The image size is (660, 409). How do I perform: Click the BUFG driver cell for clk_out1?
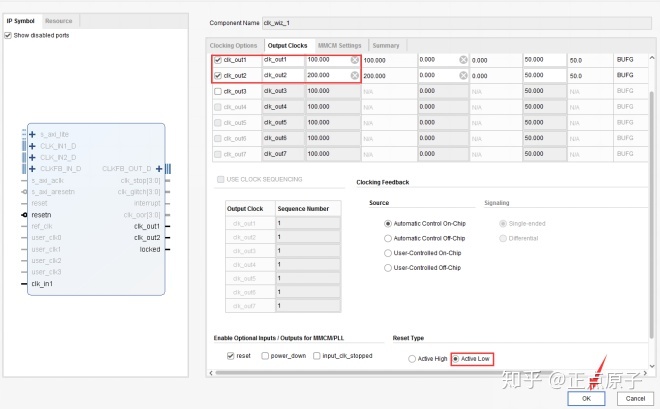tap(630, 60)
